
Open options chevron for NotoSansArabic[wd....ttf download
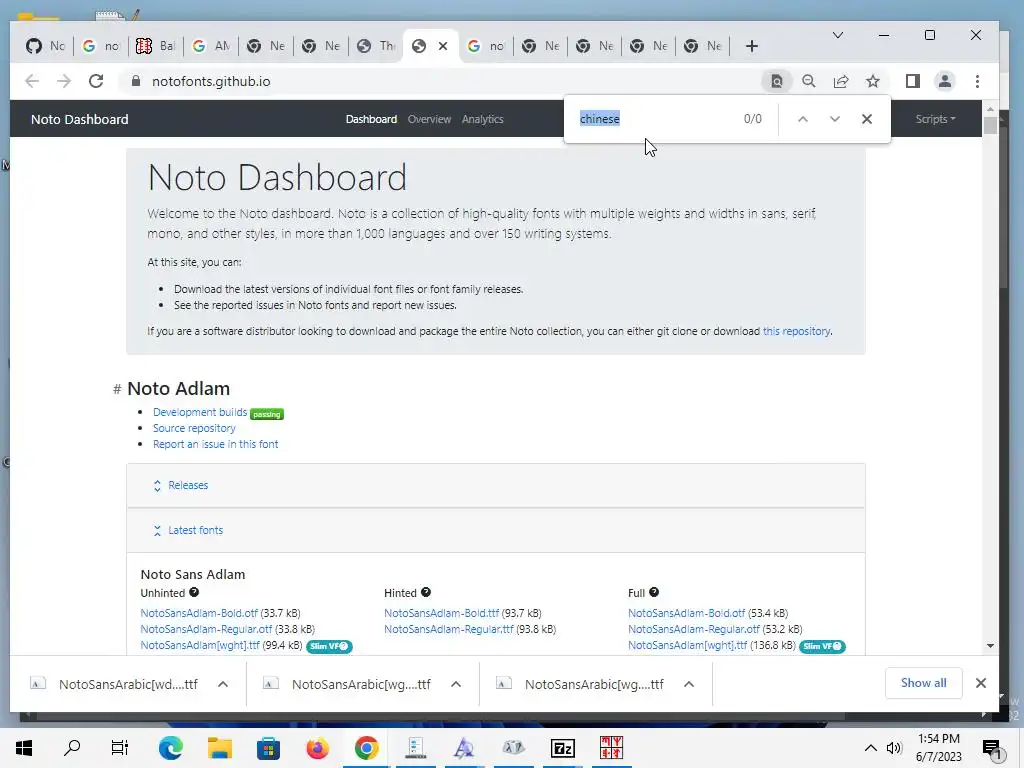[x=223, y=684]
